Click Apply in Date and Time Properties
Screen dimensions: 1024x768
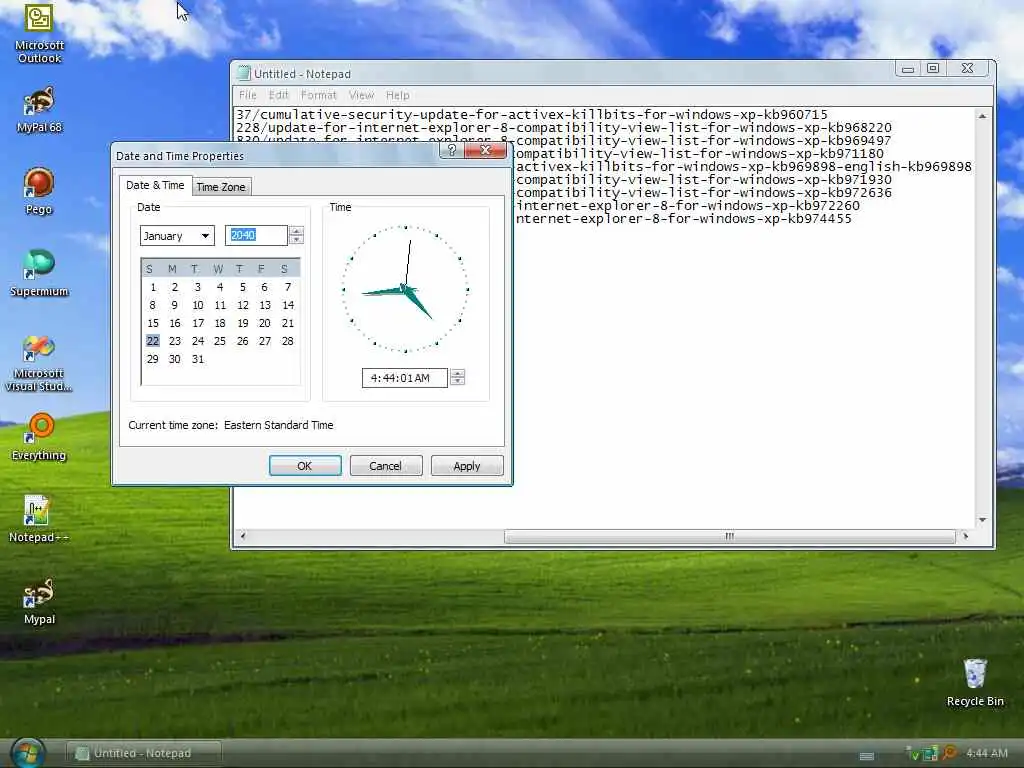coord(467,466)
